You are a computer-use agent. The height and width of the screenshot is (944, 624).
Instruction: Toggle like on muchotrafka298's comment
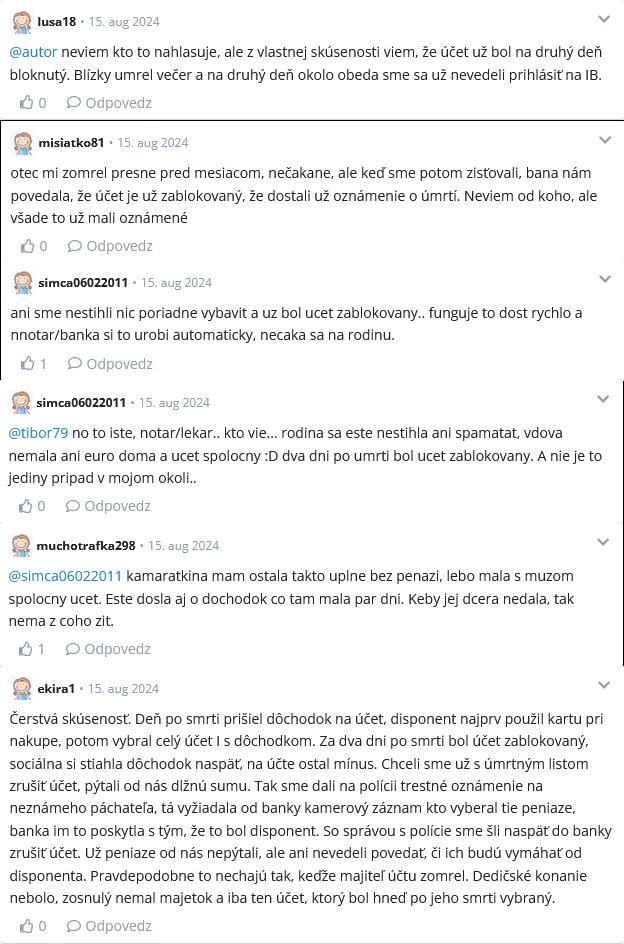pyautogui.click(x=26, y=648)
